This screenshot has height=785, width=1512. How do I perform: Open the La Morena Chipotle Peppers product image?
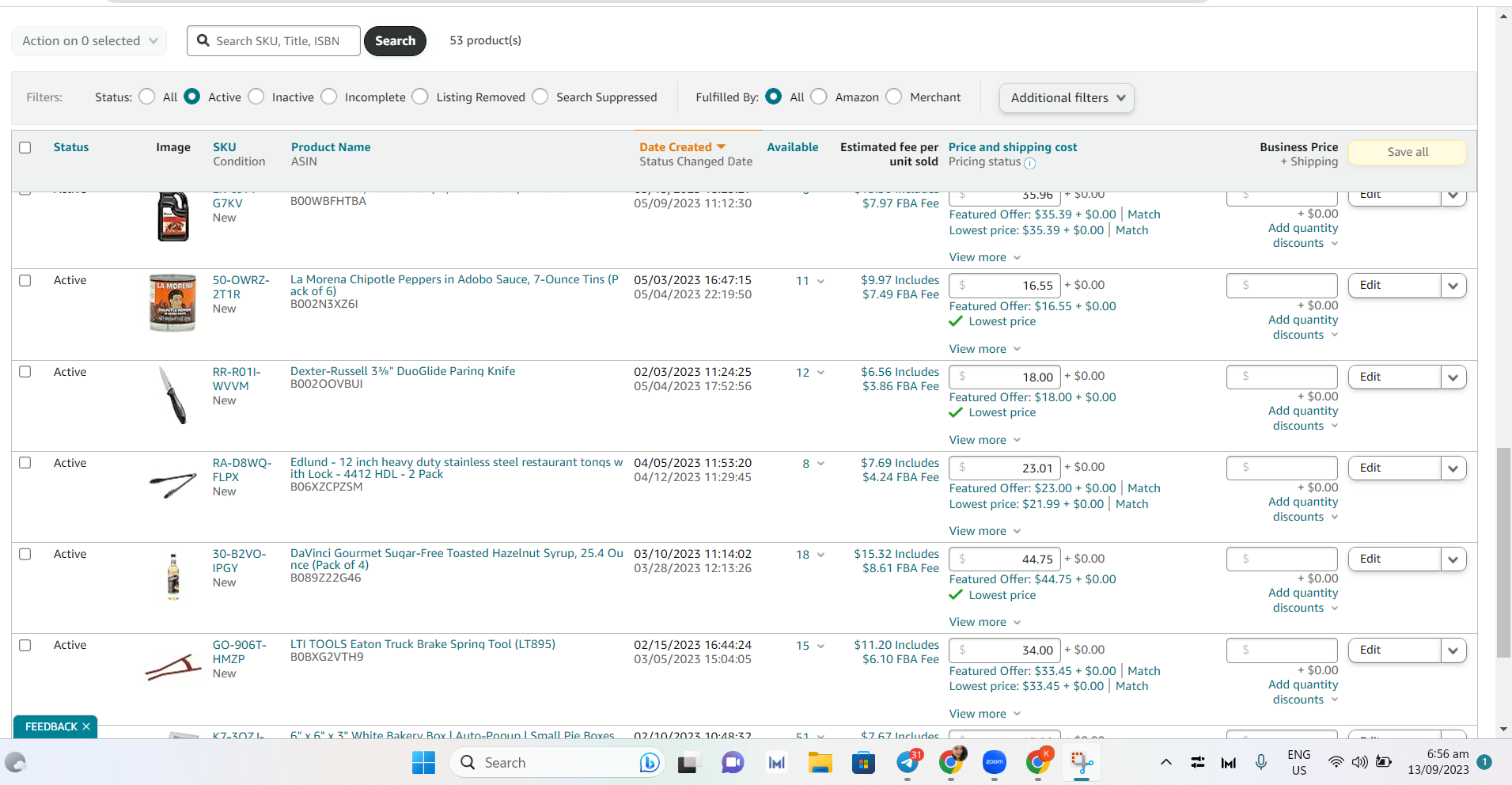172,303
